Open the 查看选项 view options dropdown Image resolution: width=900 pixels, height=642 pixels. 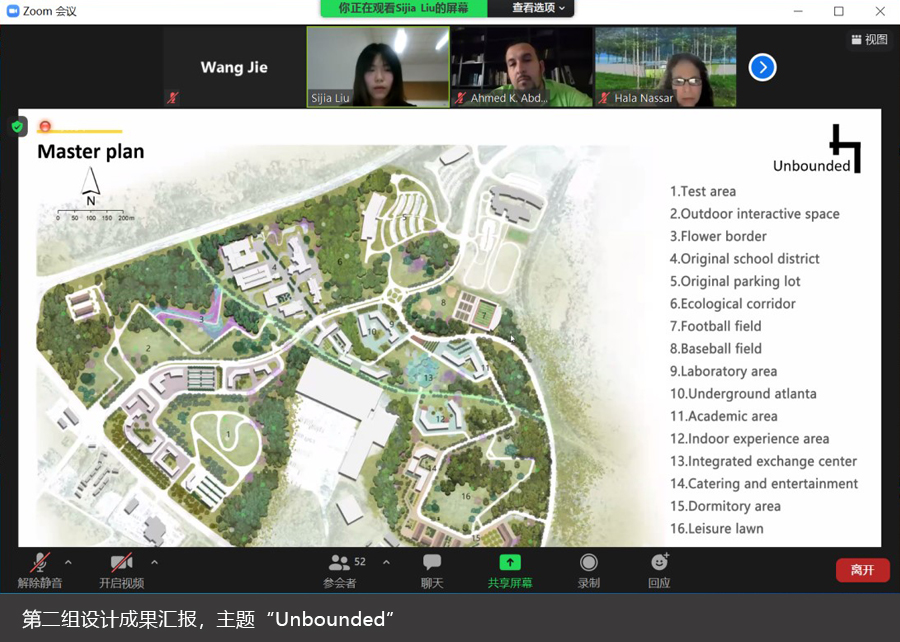point(538,8)
